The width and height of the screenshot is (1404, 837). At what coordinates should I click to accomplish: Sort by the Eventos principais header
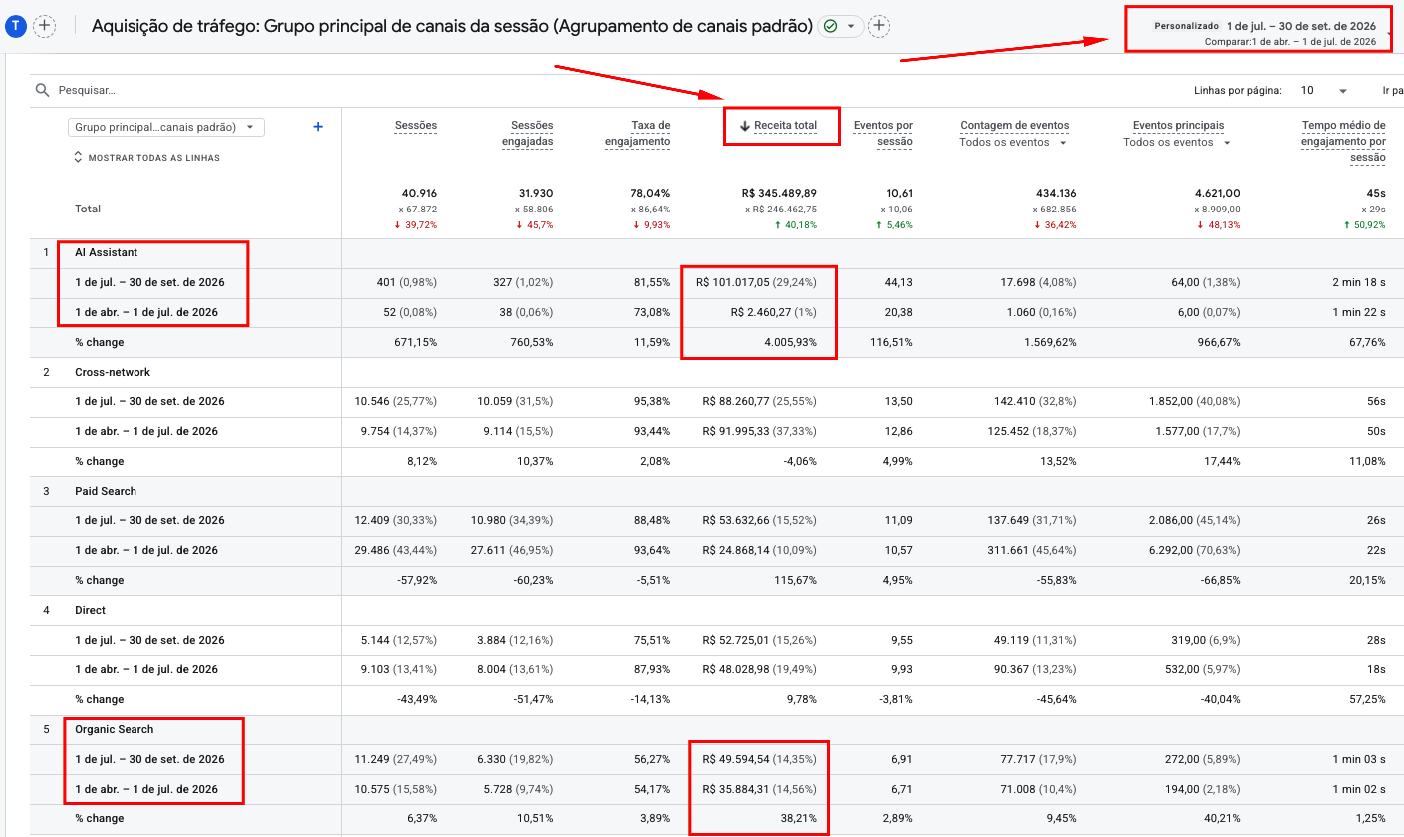coord(1178,125)
